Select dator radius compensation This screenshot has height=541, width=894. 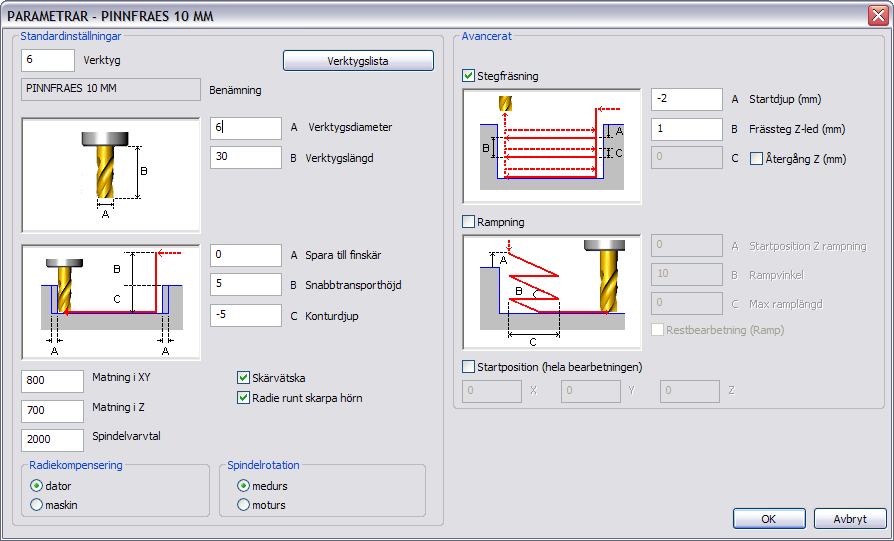pos(36,486)
